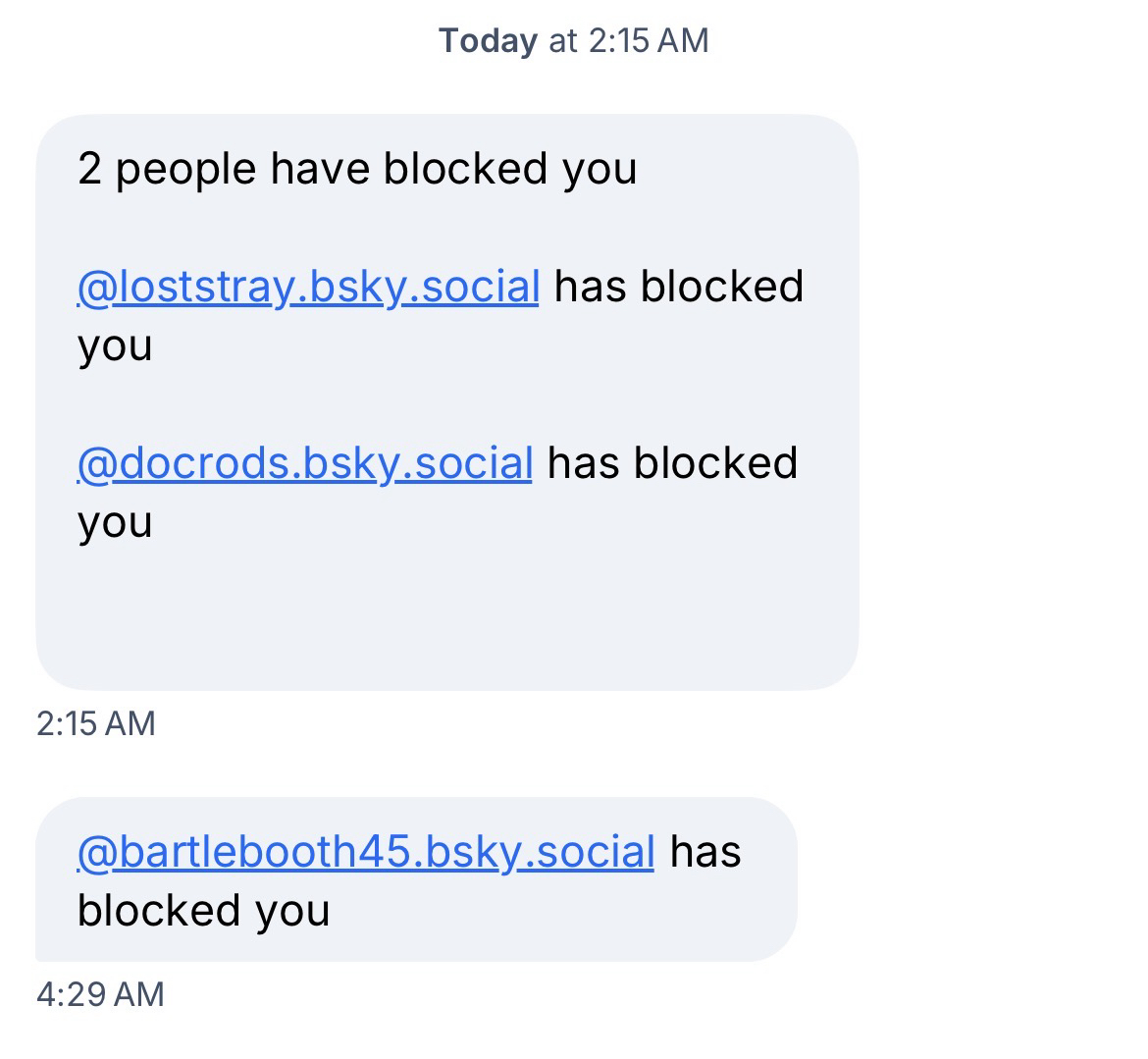Click "blocked you" text in the second message
1148x1059 pixels.
pos(203,911)
